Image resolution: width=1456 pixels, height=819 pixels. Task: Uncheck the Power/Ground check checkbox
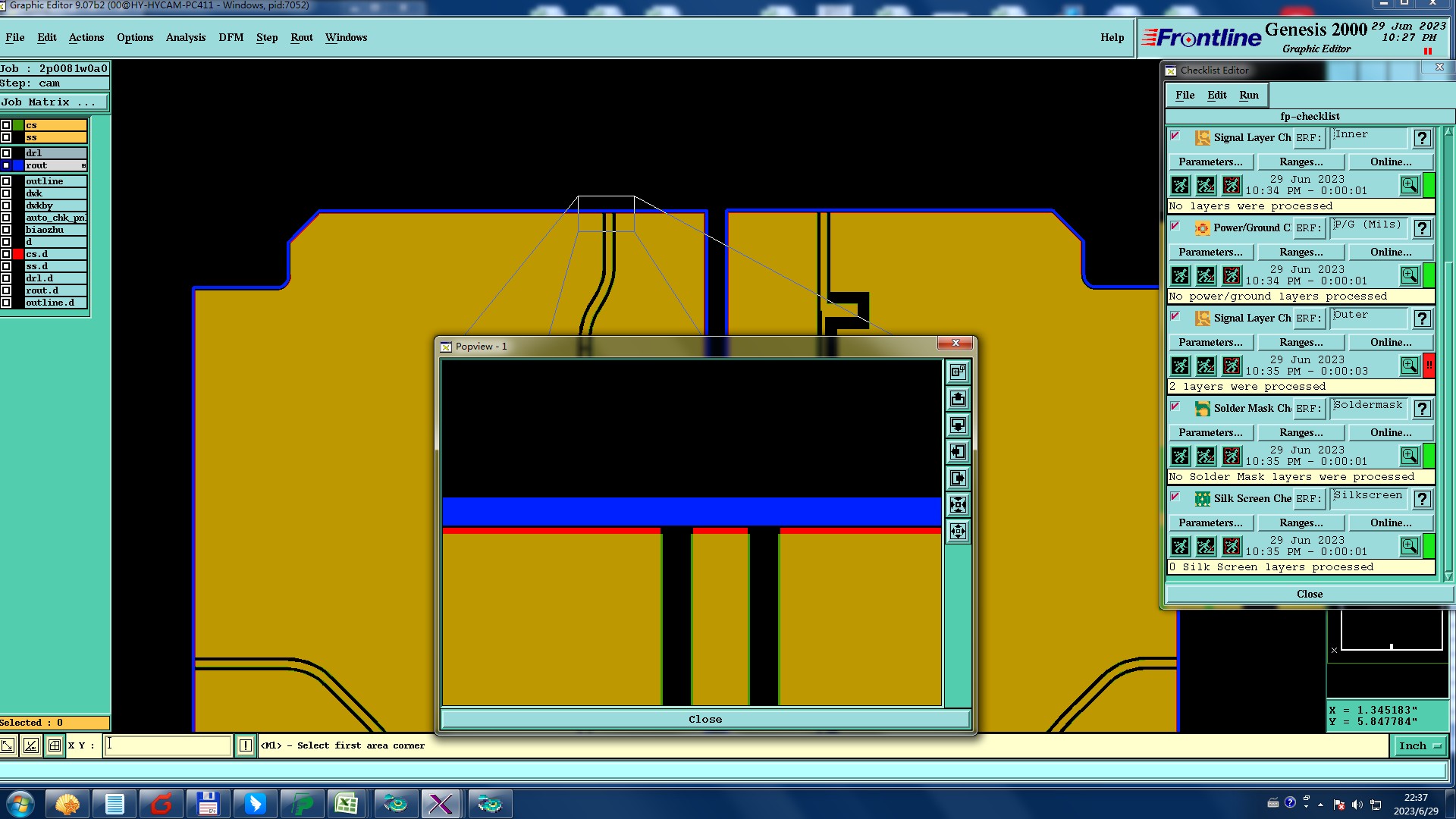coord(1175,226)
